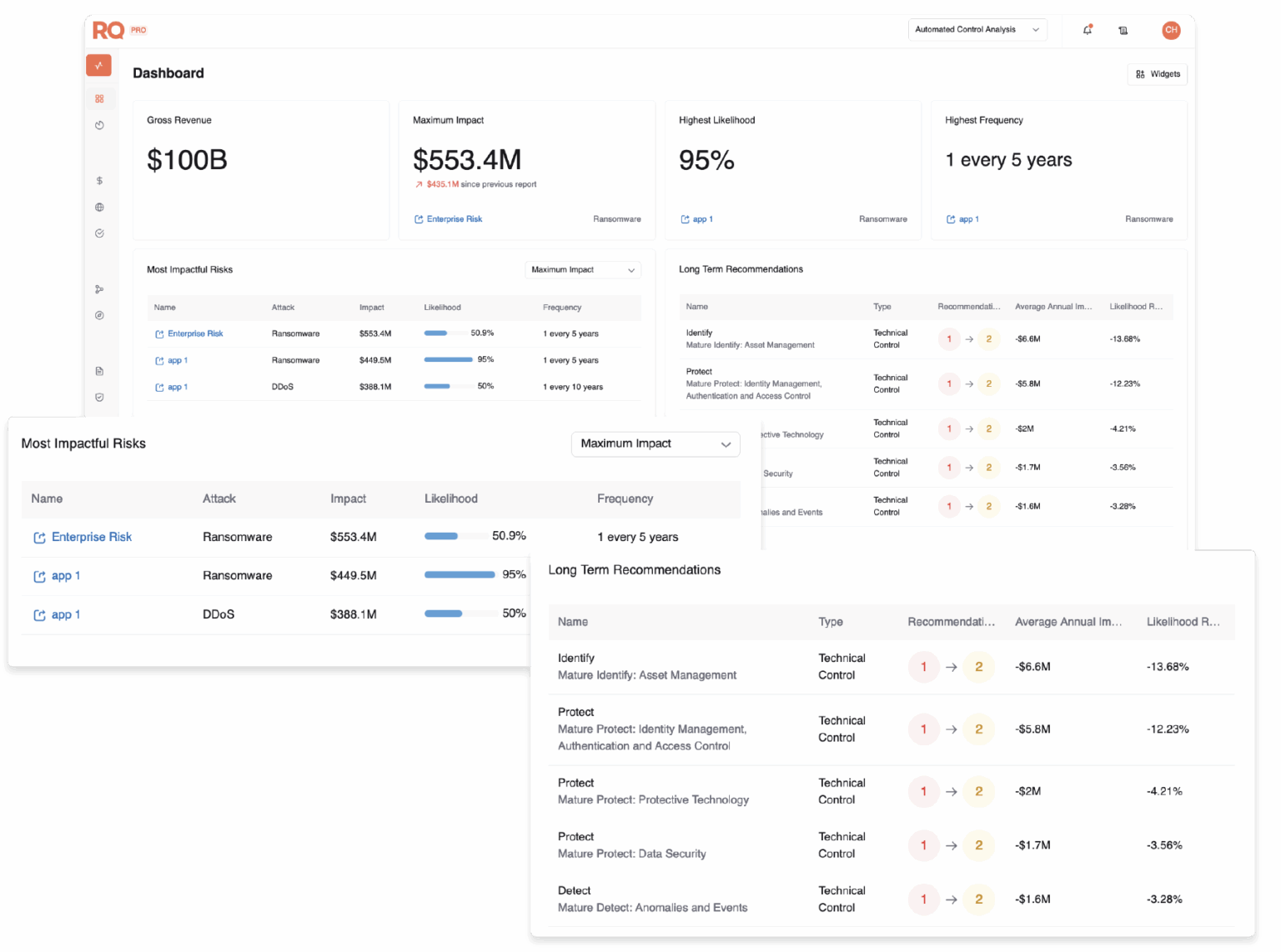
Task: Open the Enterprise Risk link
Action: pyautogui.click(x=92, y=537)
